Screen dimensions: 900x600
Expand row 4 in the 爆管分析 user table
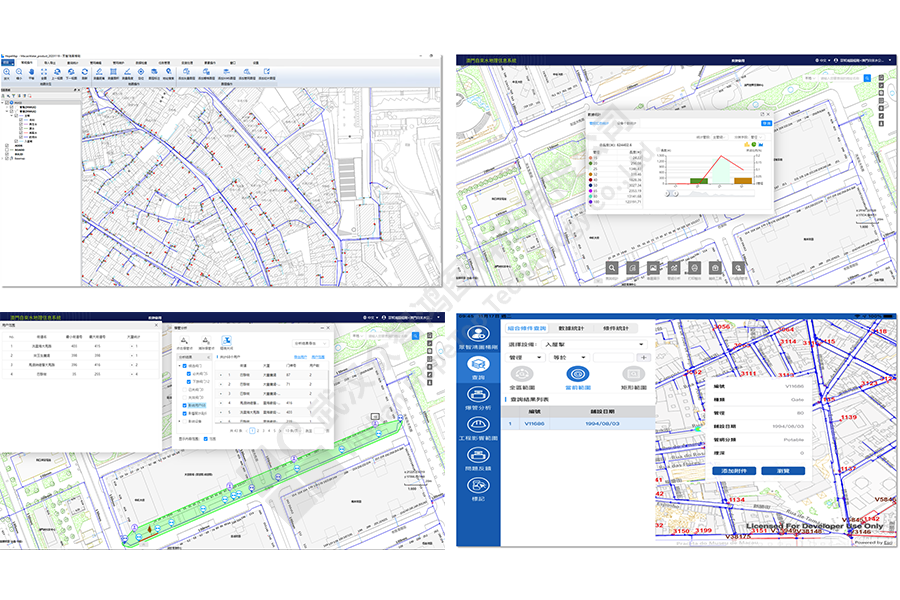tap(221, 403)
